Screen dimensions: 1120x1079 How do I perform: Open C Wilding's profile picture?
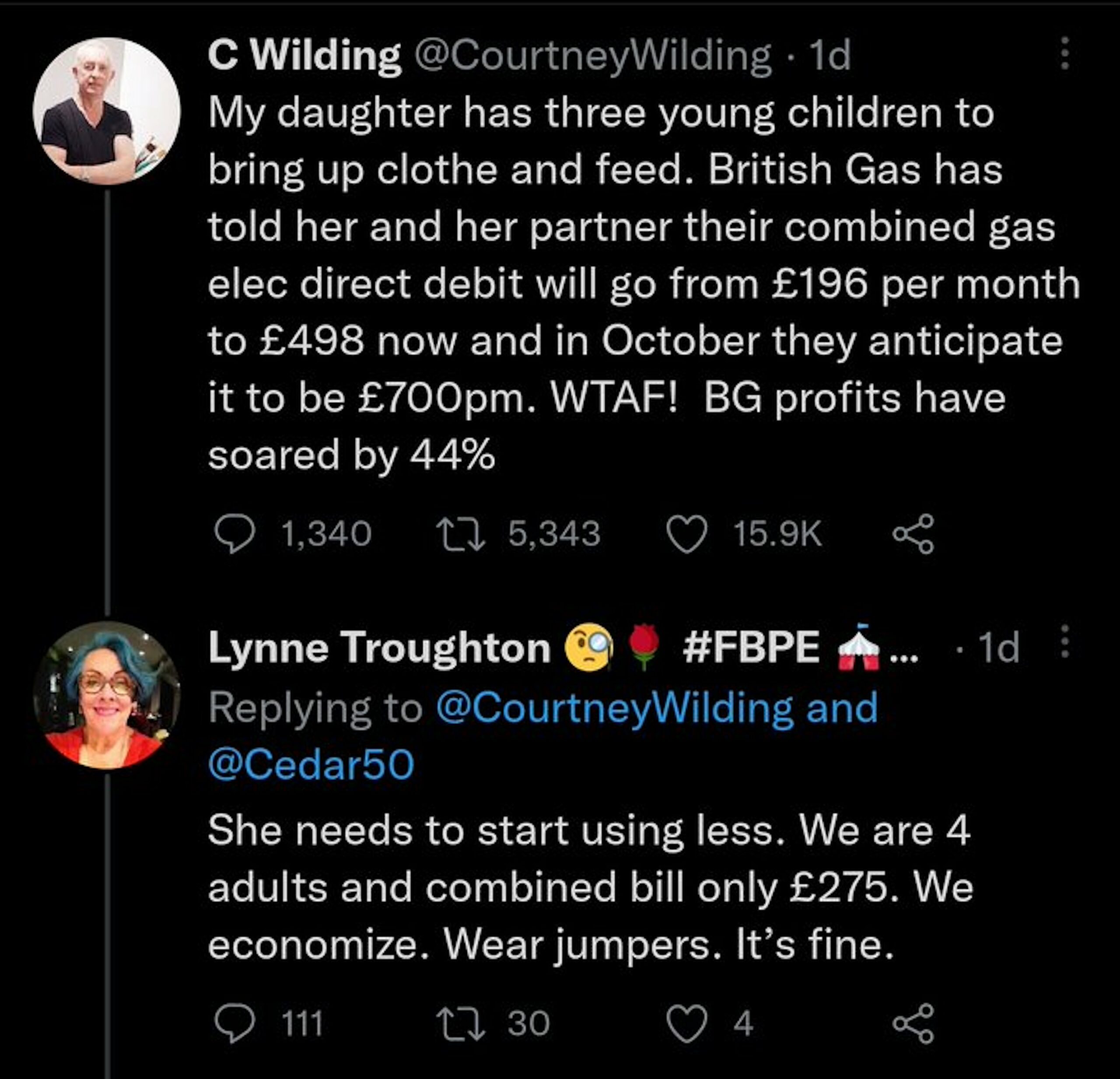[106, 111]
